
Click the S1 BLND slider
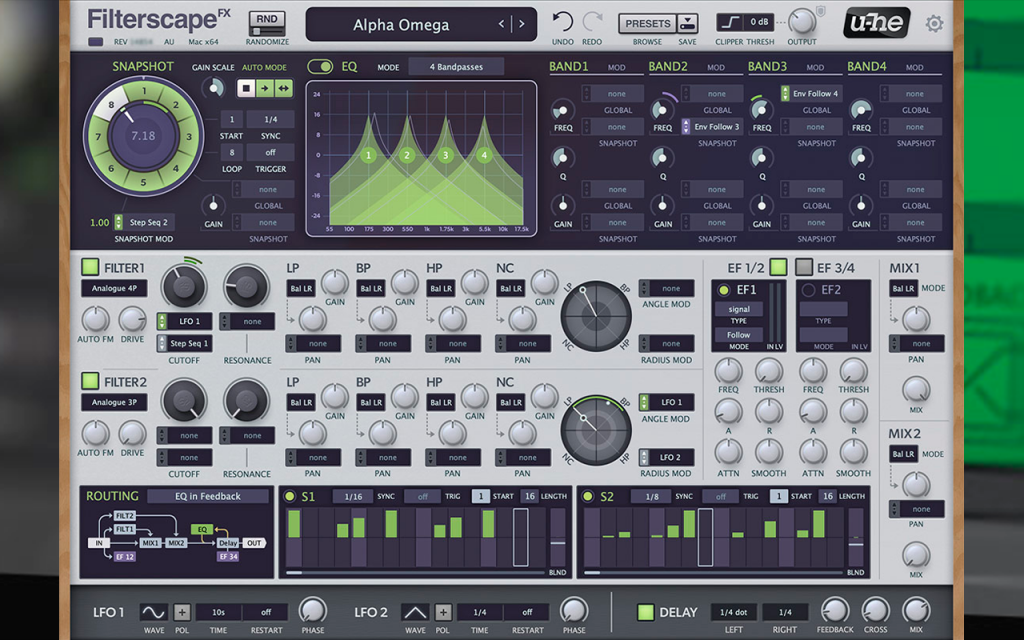[x=558, y=538]
